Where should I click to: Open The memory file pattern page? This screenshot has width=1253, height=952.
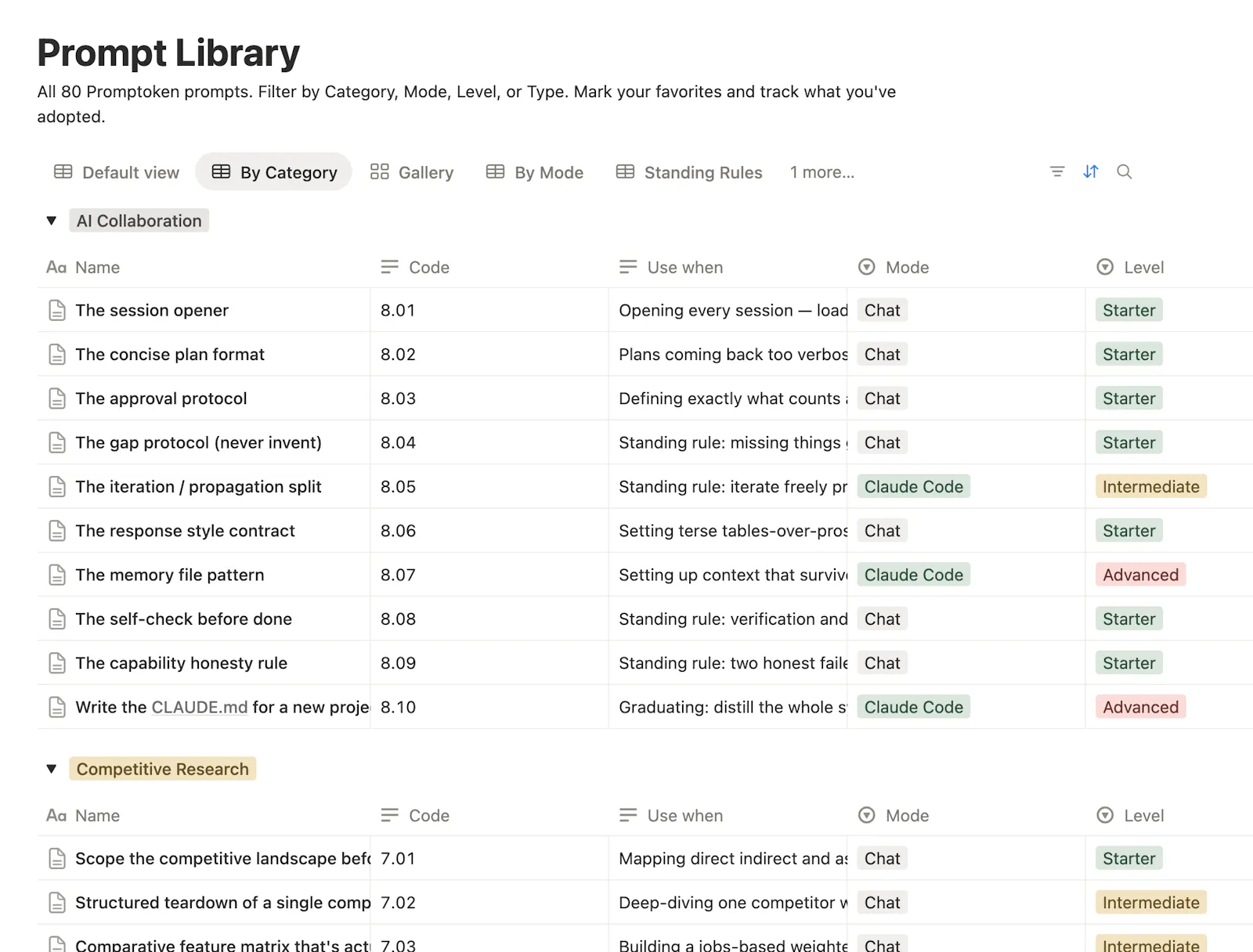click(x=170, y=575)
